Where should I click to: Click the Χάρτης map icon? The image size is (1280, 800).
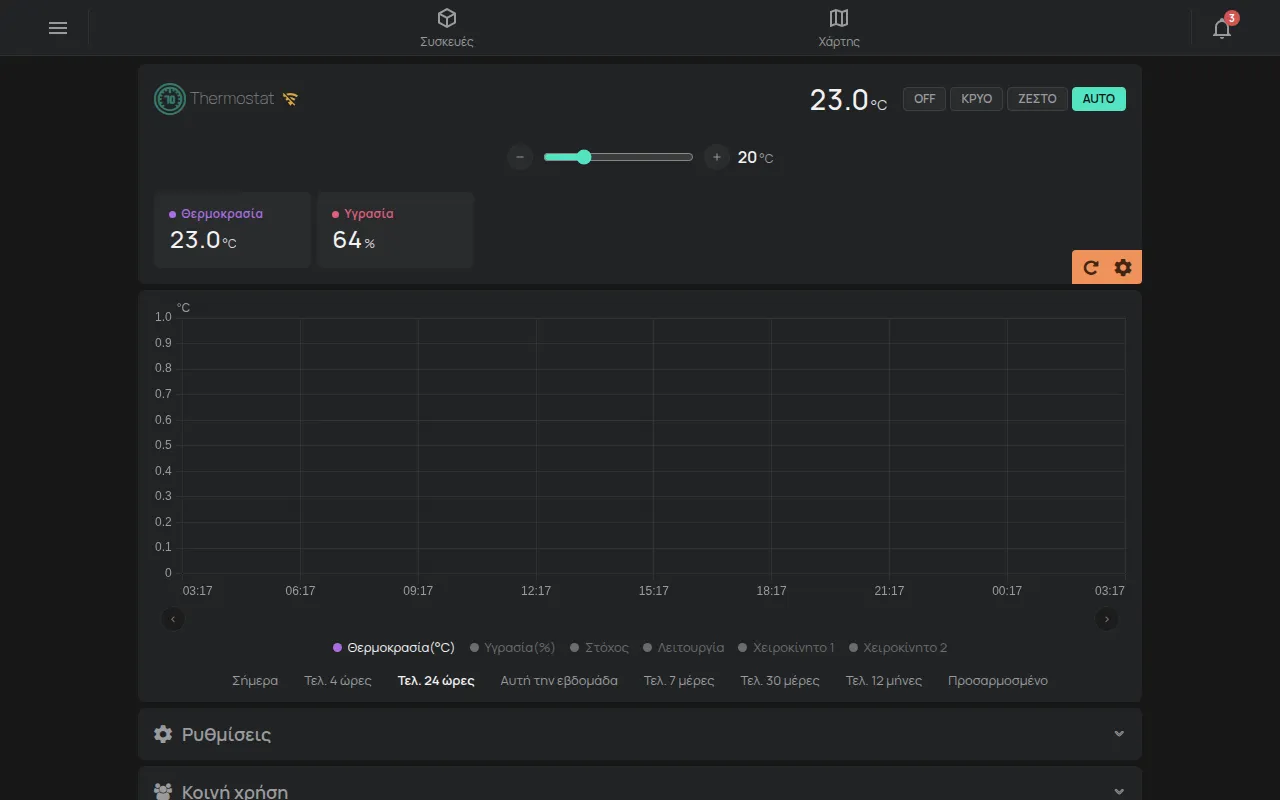pyautogui.click(x=839, y=18)
